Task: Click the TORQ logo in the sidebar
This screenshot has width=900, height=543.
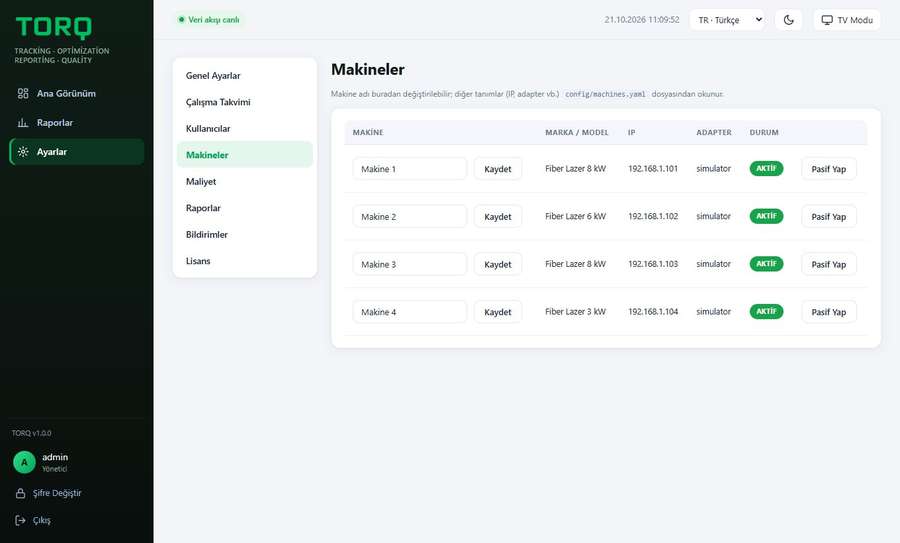Action: click(x=53, y=28)
